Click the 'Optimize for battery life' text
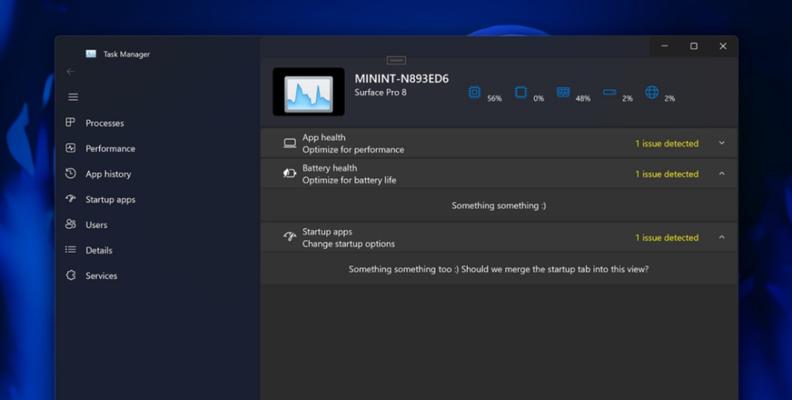This screenshot has height=400, width=792. (349, 180)
